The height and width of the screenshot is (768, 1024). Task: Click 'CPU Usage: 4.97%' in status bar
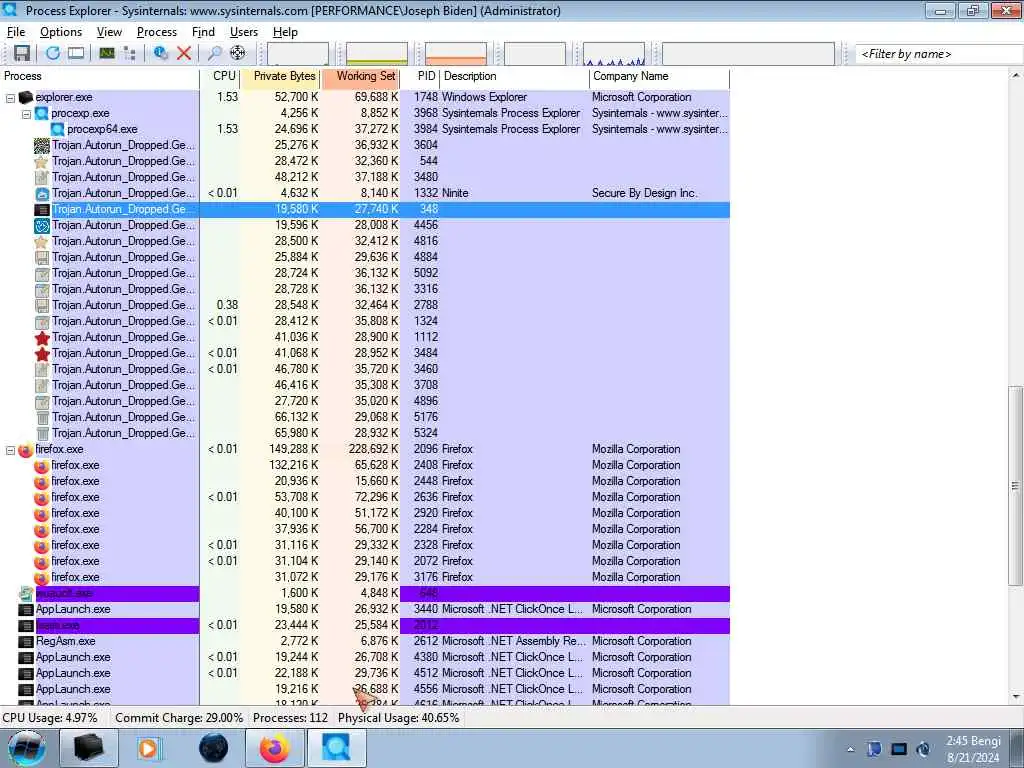pyautogui.click(x=50, y=718)
